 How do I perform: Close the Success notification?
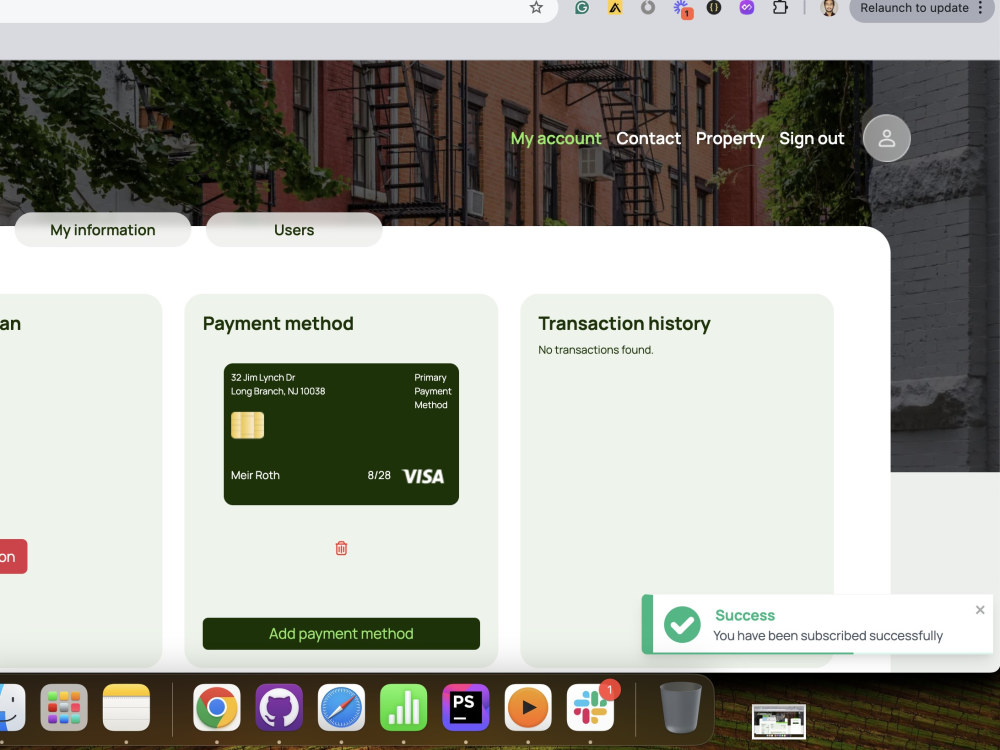980,610
